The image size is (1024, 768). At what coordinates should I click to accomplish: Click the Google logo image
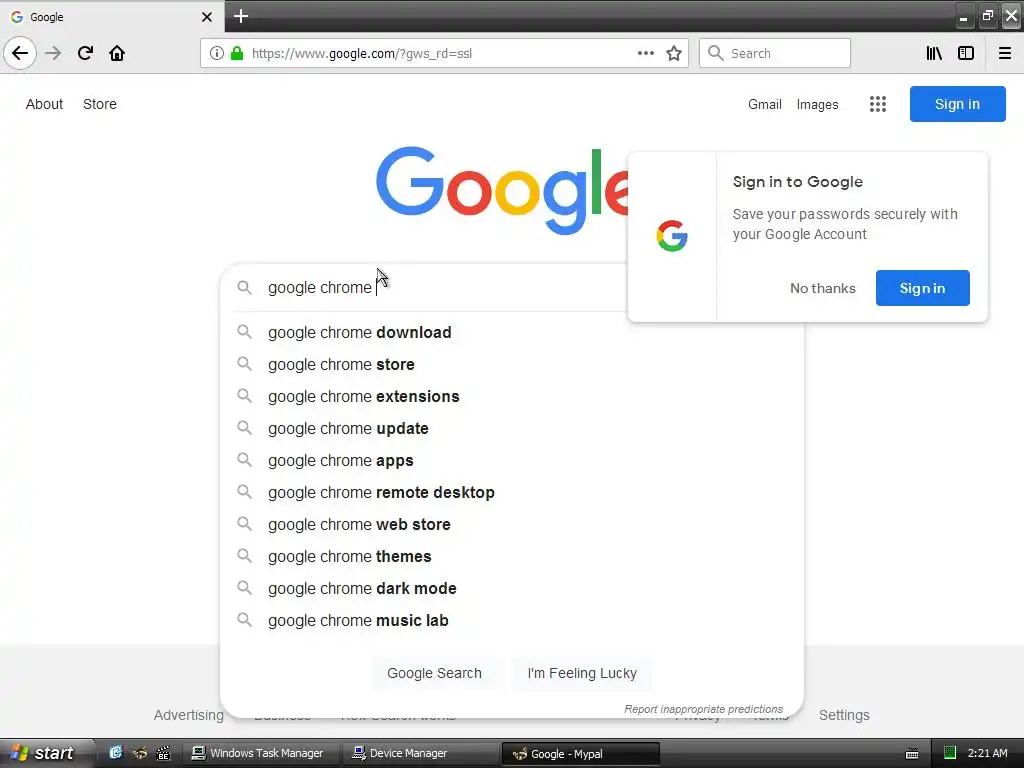tap(503, 190)
